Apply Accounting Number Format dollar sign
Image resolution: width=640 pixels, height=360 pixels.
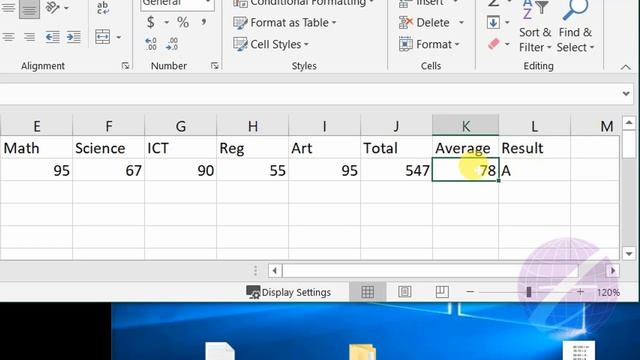click(151, 22)
